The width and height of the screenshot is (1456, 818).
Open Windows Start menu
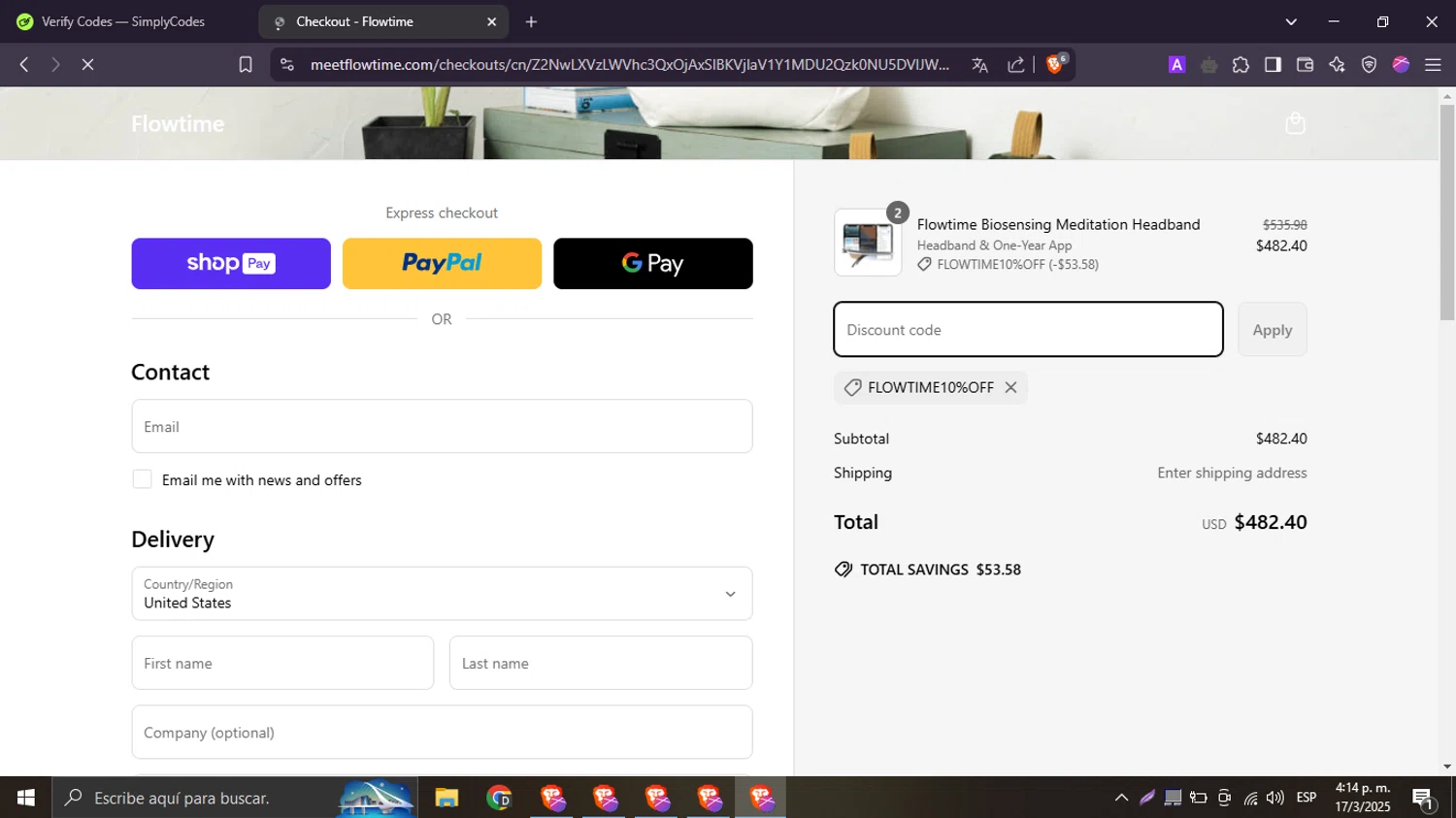(26, 798)
